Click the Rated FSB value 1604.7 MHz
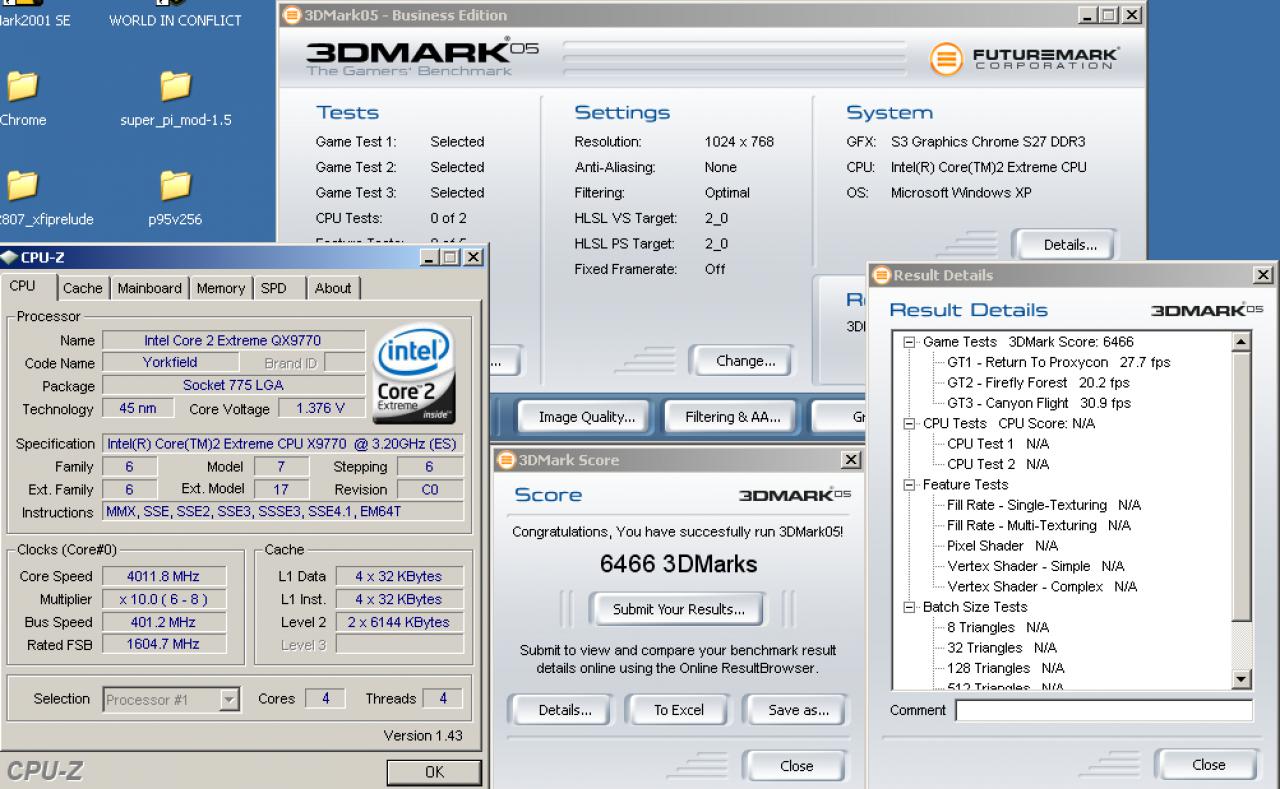 pyautogui.click(x=164, y=645)
